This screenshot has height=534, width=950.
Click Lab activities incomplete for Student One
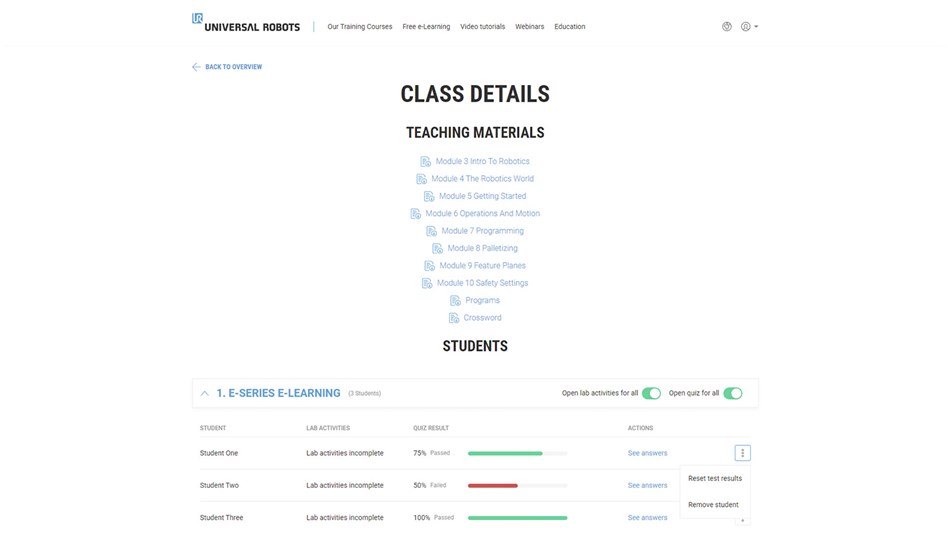(345, 453)
